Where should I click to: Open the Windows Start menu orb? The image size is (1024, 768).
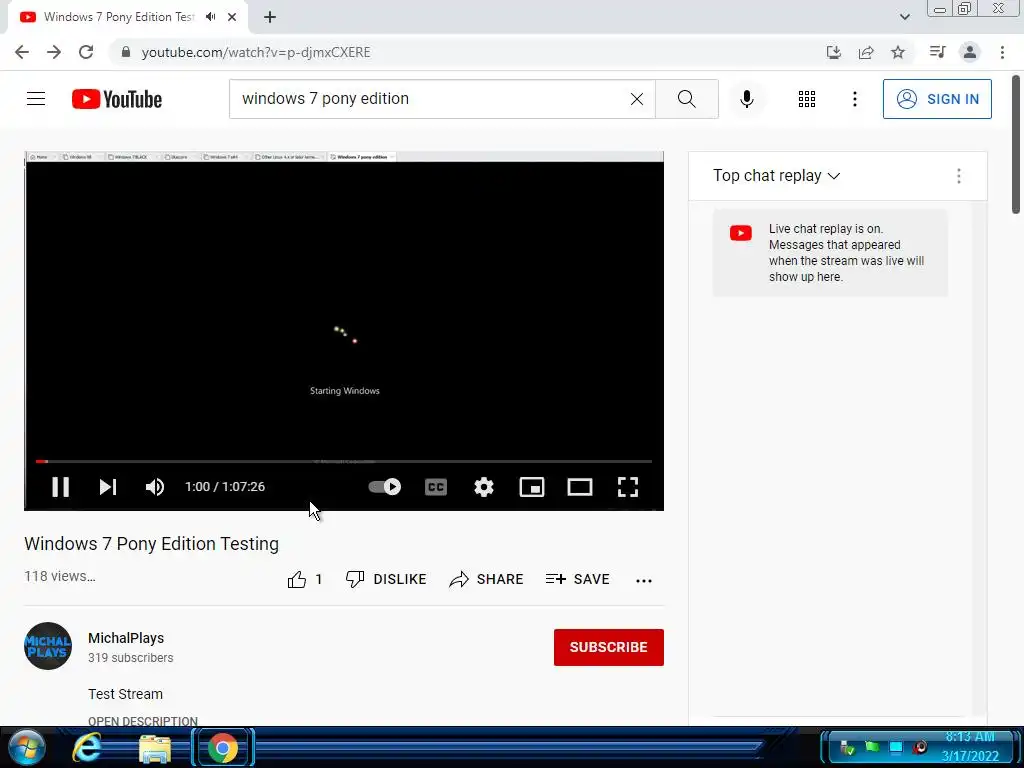pos(26,748)
